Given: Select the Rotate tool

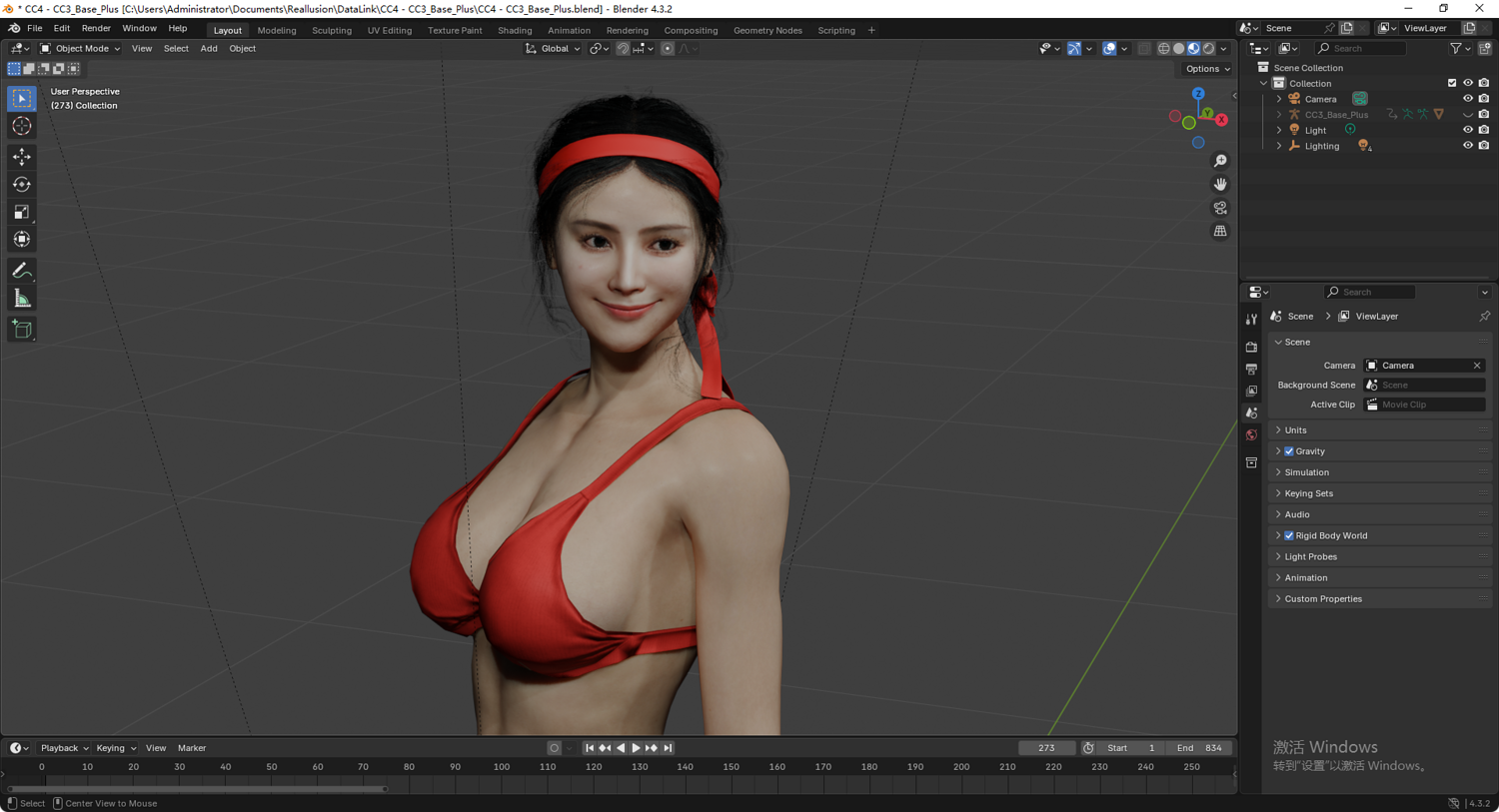Looking at the screenshot, I should pyautogui.click(x=21, y=184).
